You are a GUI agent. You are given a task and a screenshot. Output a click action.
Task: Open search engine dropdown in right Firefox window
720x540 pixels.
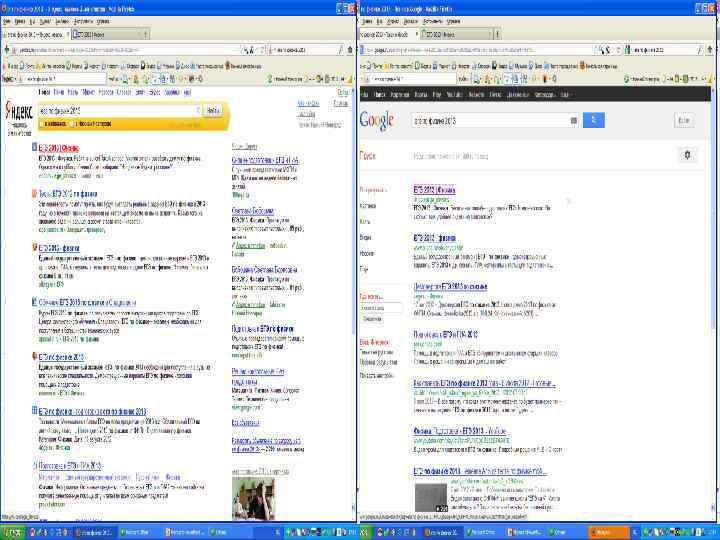click(x=629, y=50)
